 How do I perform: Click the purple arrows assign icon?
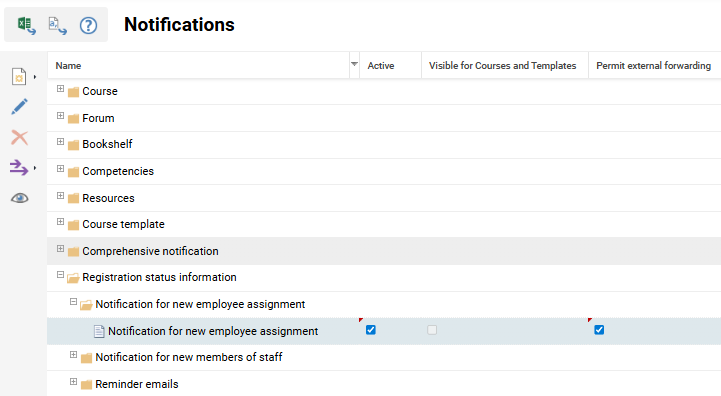coord(19,168)
